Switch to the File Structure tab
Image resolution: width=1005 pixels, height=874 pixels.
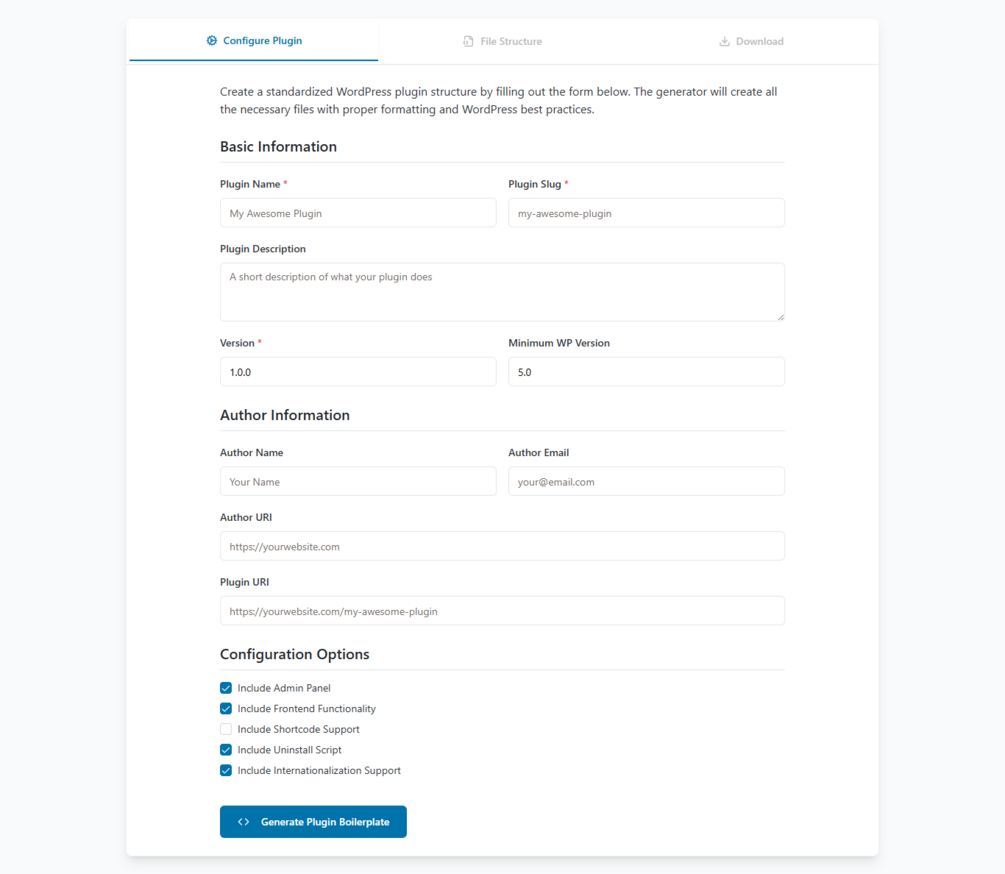[502, 41]
